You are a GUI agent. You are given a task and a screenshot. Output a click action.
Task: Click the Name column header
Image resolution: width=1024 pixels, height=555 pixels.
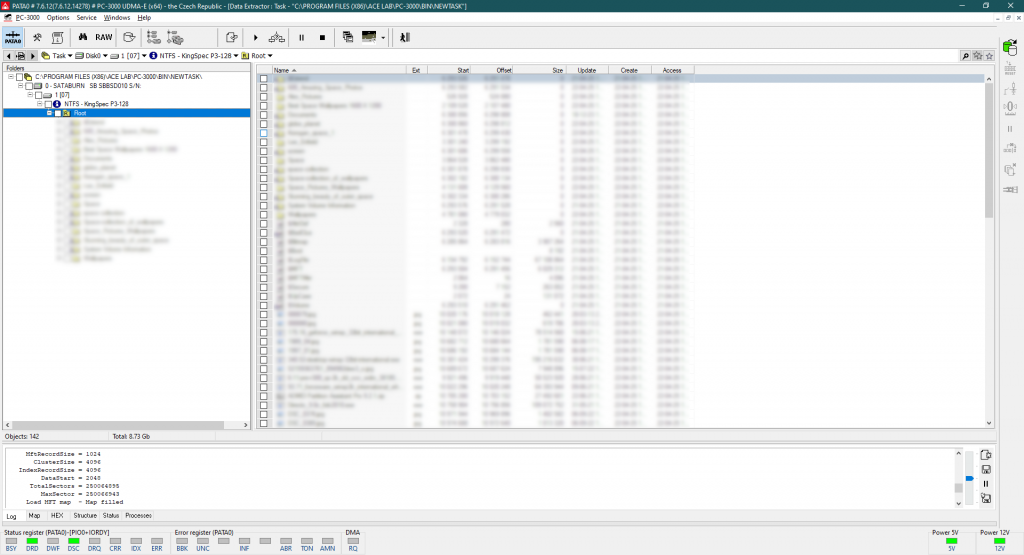pyautogui.click(x=281, y=70)
